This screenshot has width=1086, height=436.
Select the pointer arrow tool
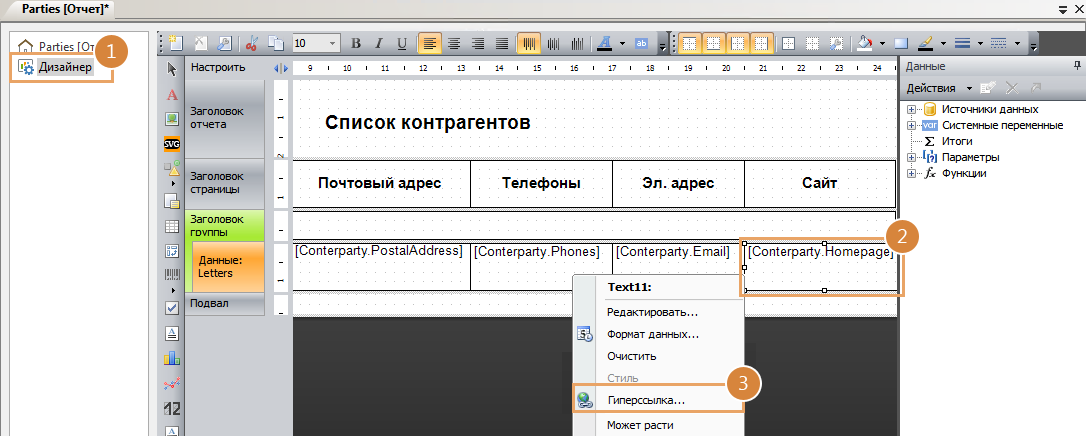click(x=172, y=69)
